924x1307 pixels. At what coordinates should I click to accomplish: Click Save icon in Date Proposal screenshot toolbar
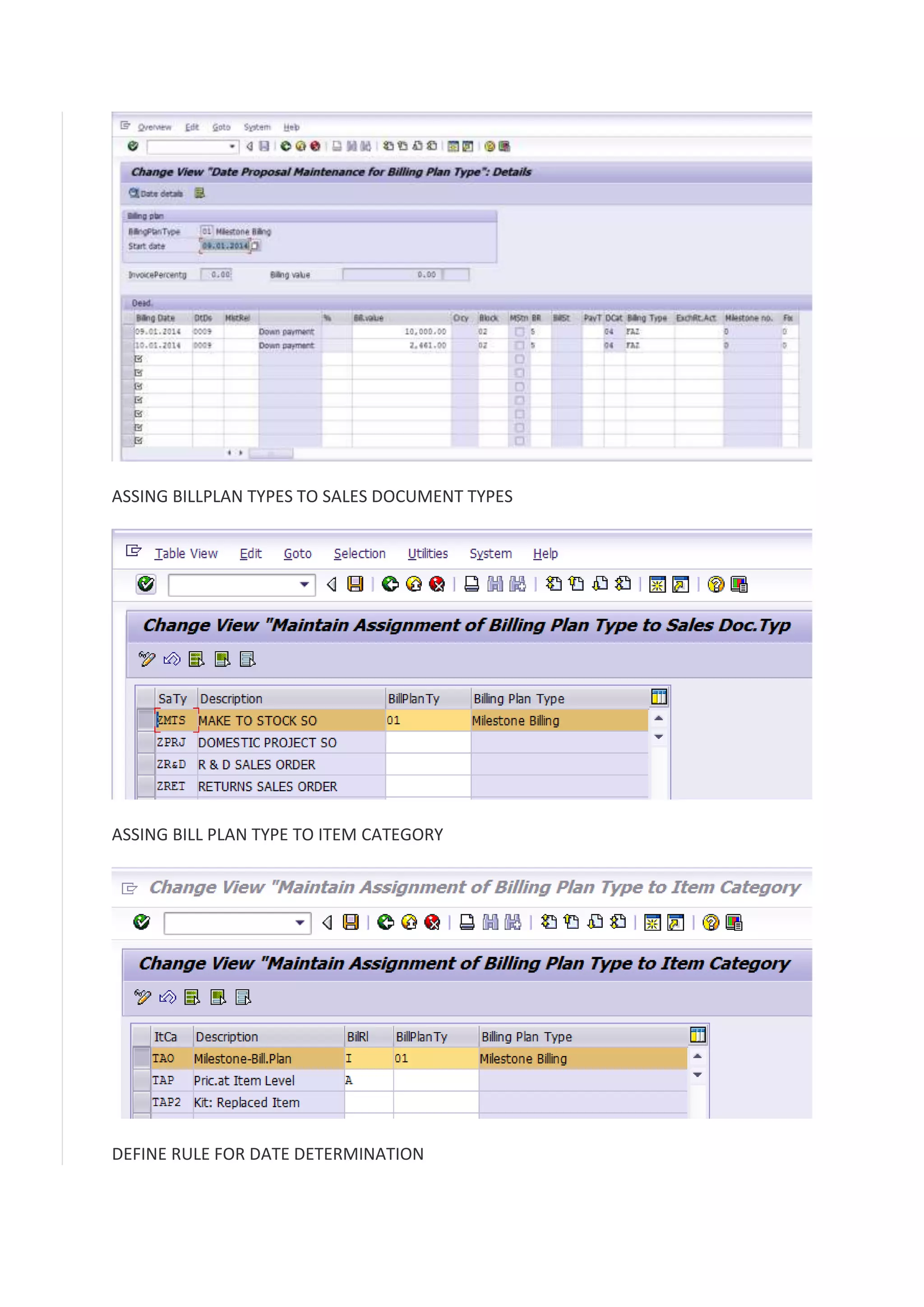tap(264, 146)
